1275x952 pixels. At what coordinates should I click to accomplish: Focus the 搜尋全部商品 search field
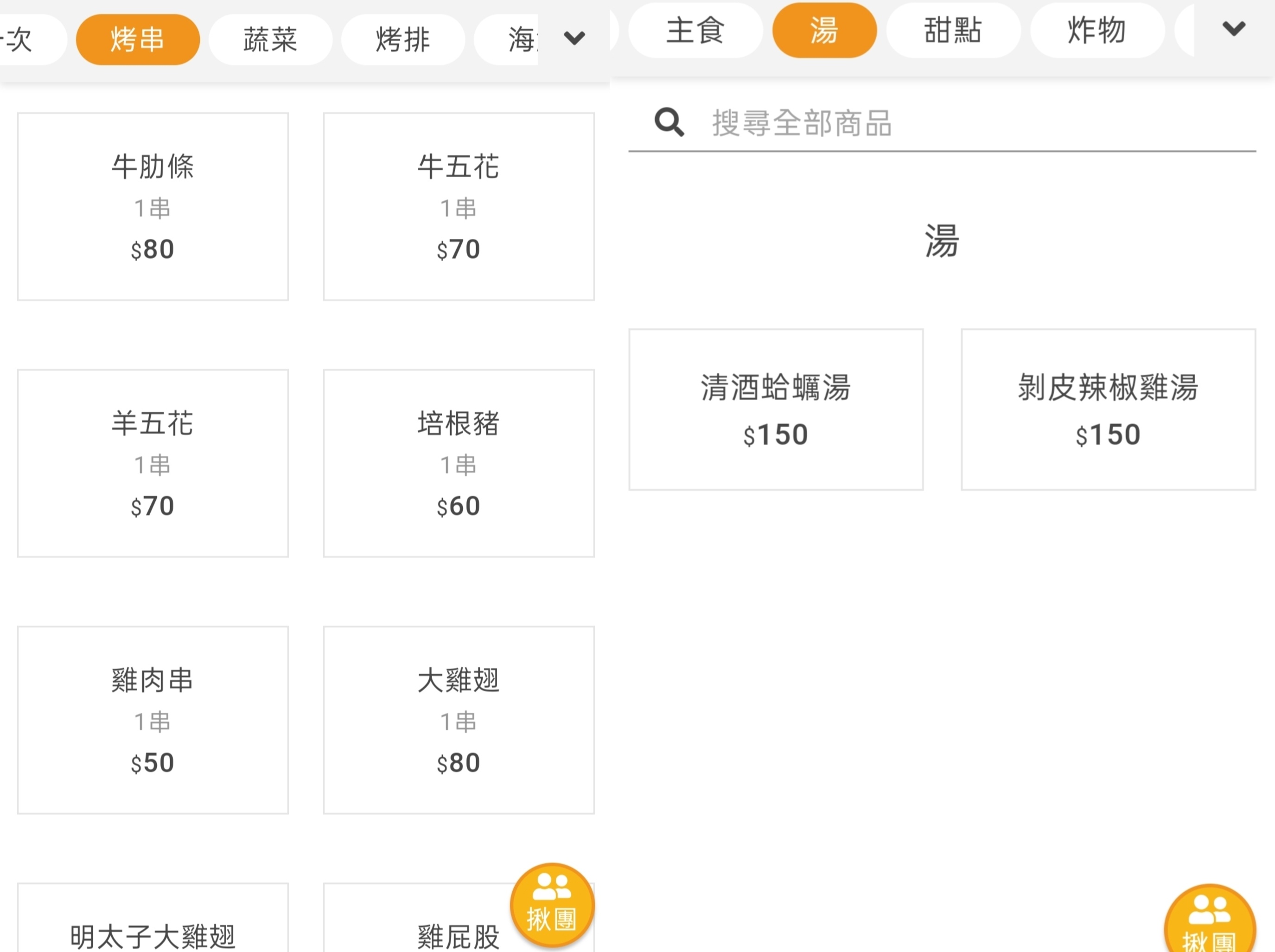(x=942, y=123)
